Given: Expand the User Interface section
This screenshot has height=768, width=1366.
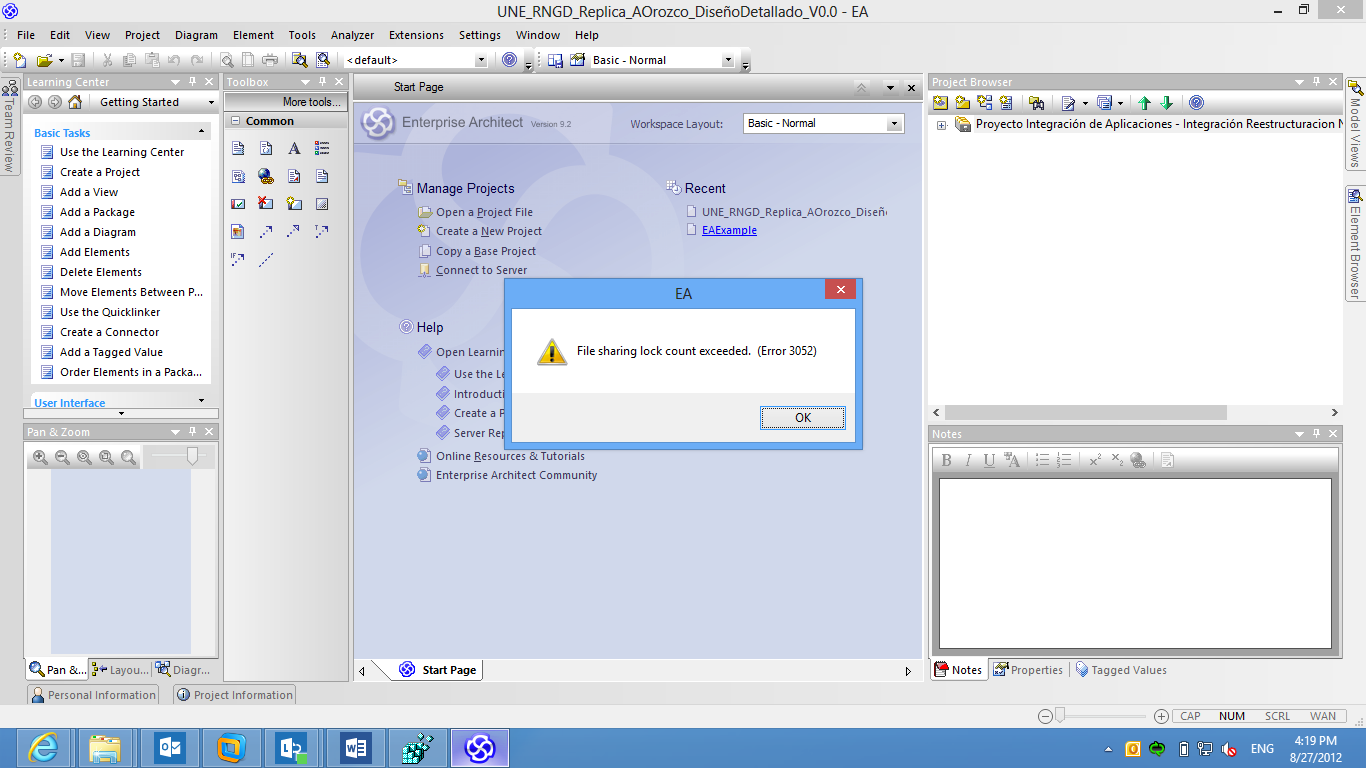Looking at the screenshot, I should pos(201,401).
